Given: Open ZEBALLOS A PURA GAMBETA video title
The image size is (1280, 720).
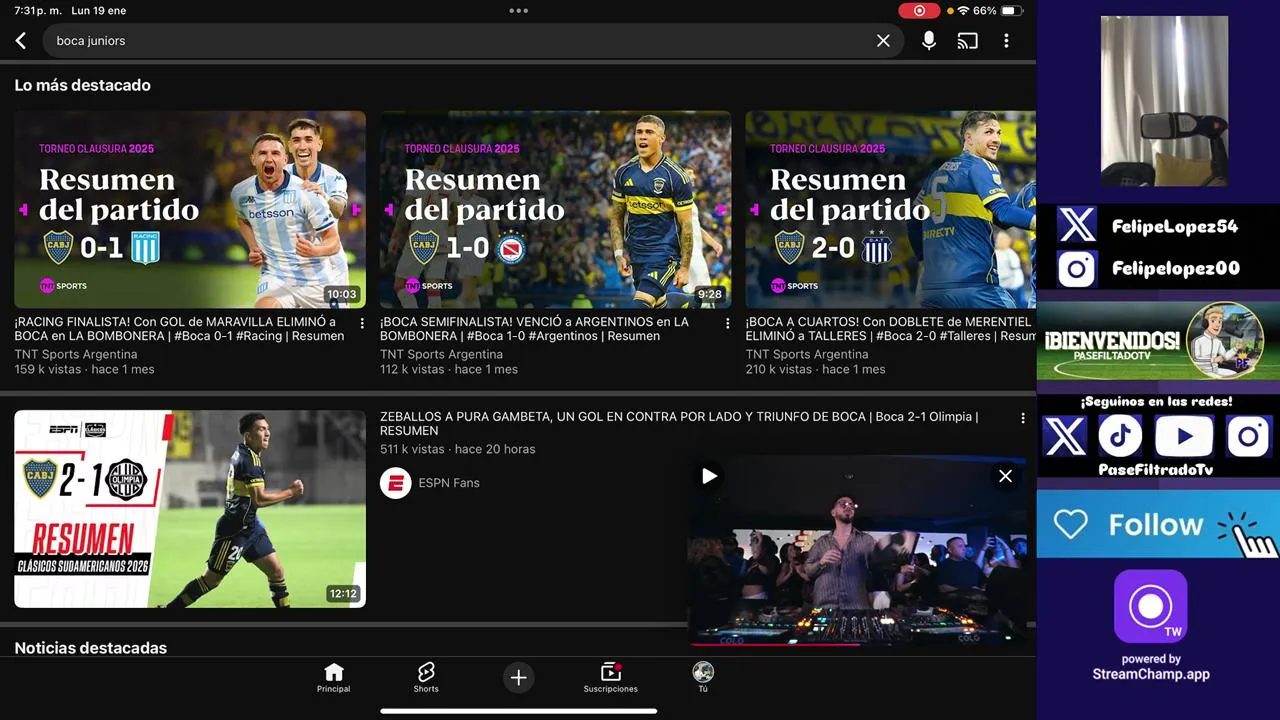Looking at the screenshot, I should 679,424.
